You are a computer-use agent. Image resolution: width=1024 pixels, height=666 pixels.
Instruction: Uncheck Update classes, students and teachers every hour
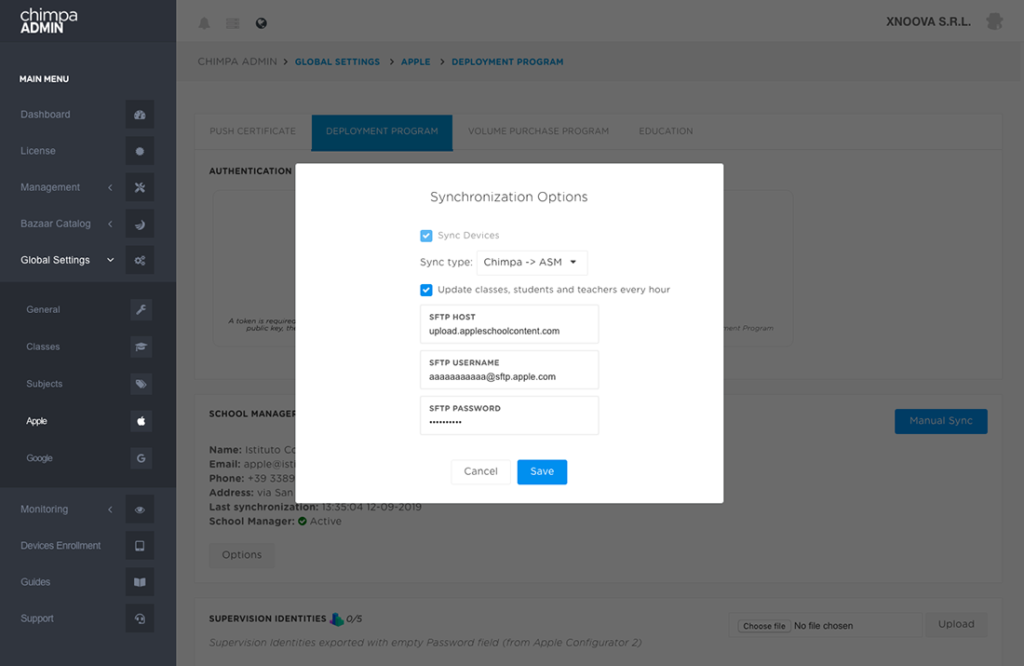point(426,290)
